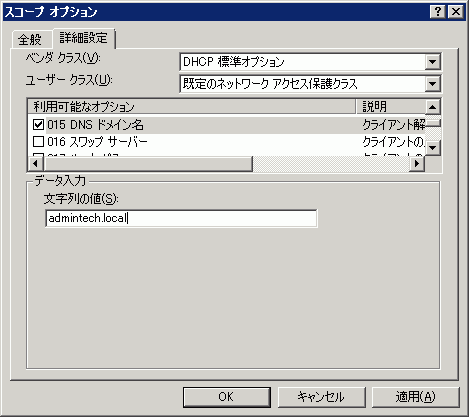This screenshot has height=417, width=469.
Task: Close the スコープ オプション dialog
Action: point(456,12)
